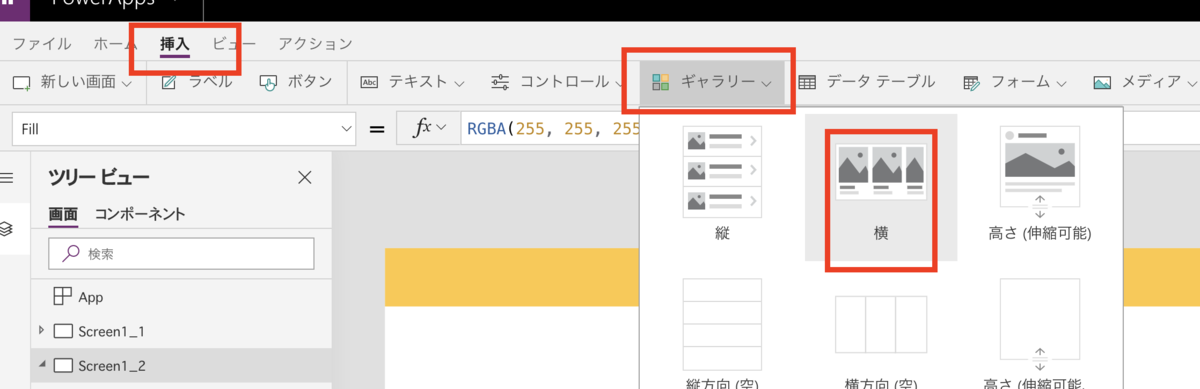Select the 挿入 tab

click(175, 44)
